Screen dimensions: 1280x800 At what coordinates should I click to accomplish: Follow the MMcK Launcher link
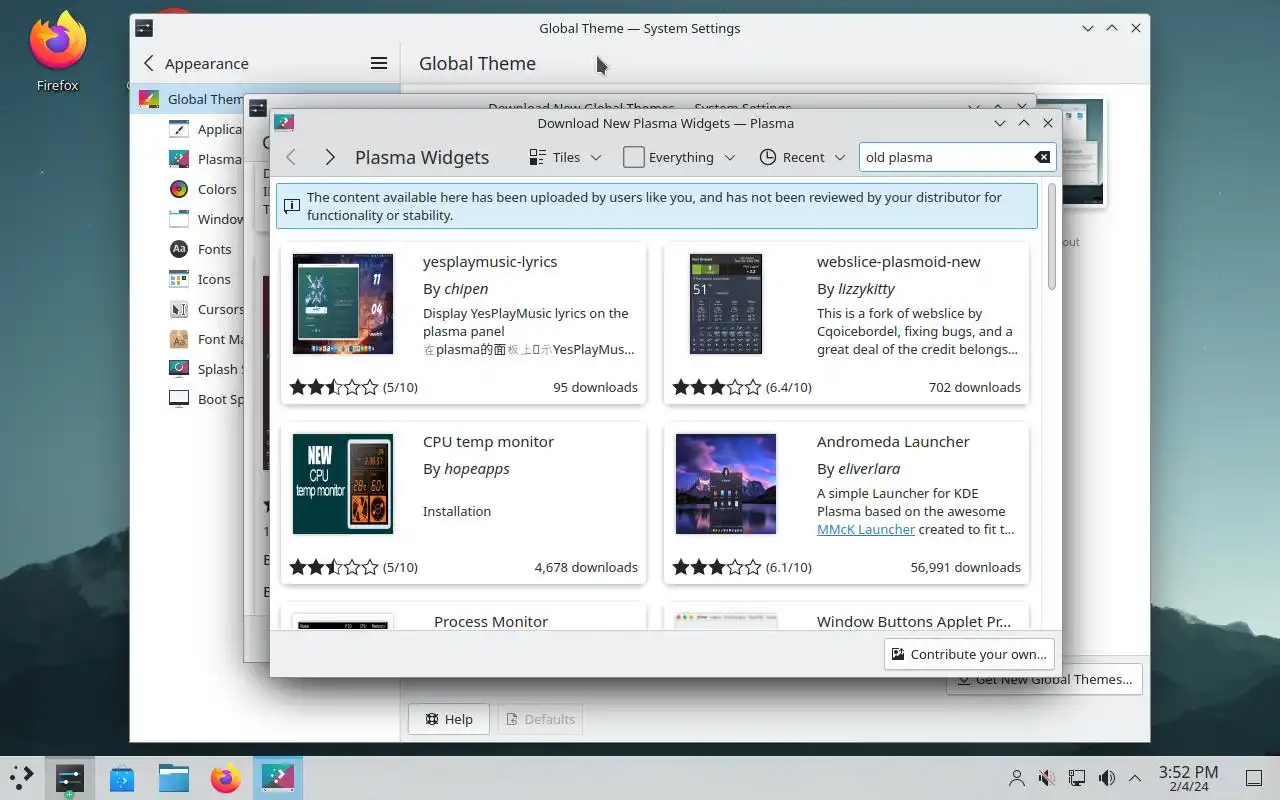(866, 529)
